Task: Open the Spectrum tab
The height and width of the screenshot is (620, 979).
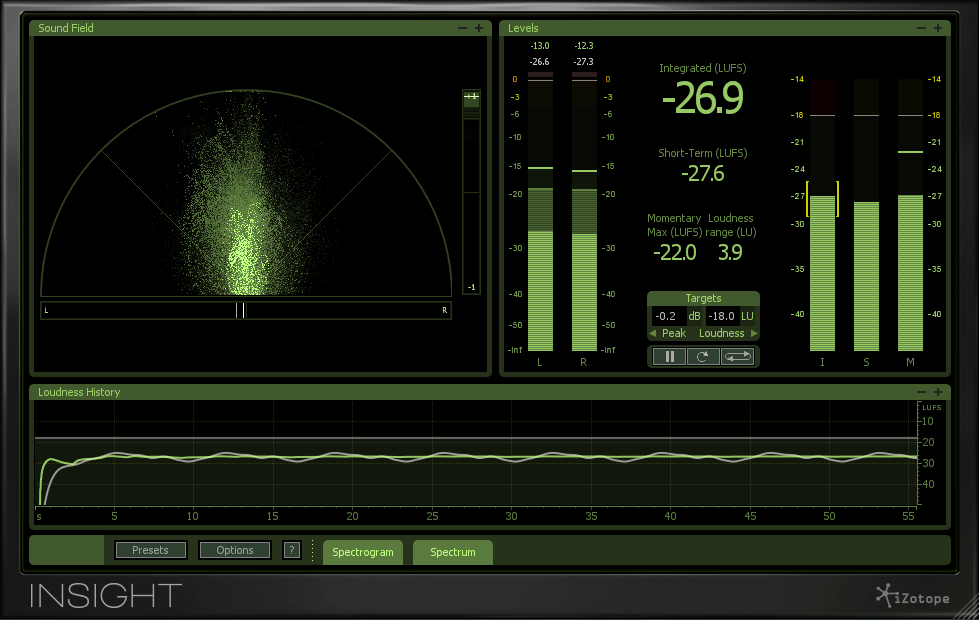Action: tap(452, 551)
